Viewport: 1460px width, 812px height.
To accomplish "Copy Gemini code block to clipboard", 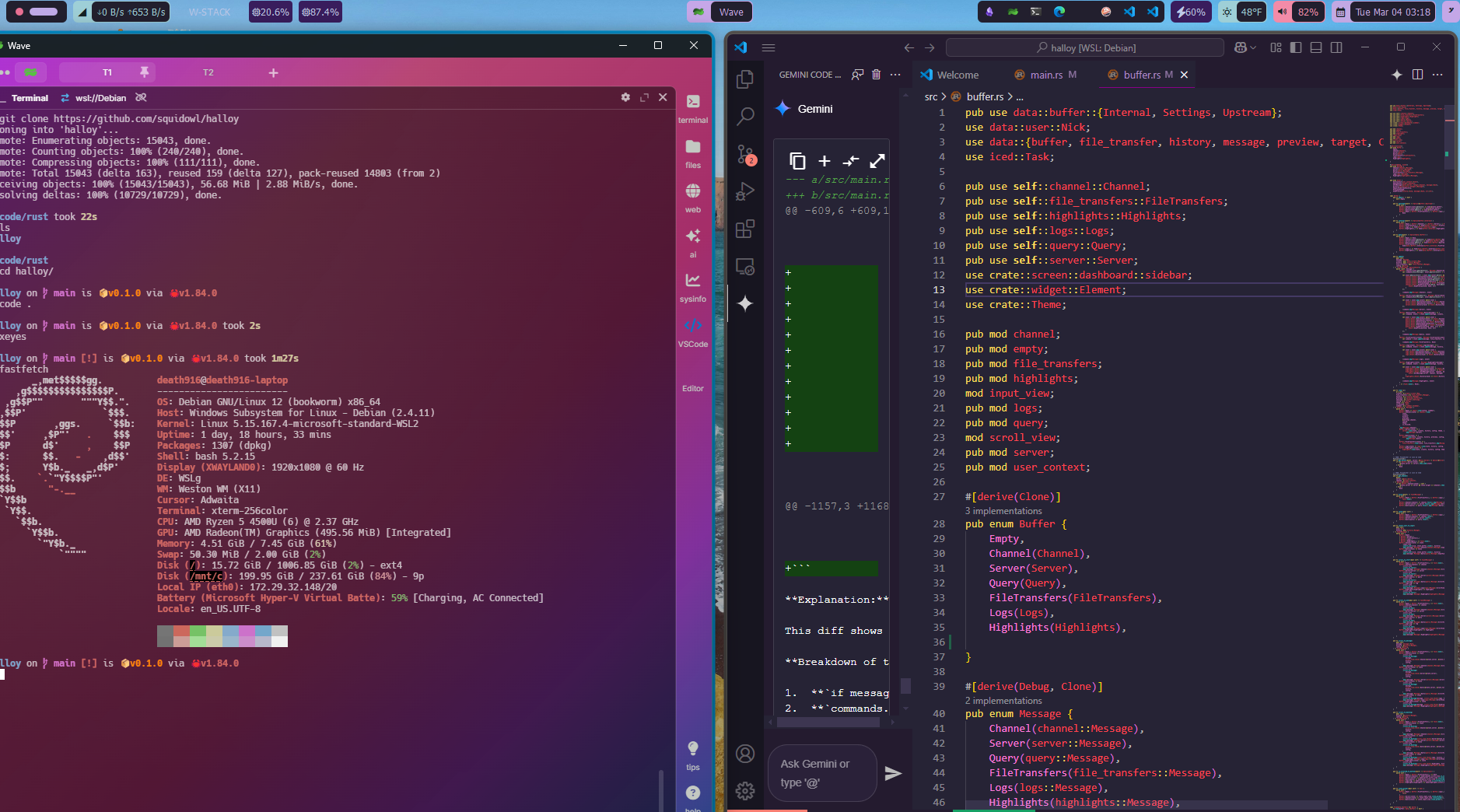I will tap(797, 161).
